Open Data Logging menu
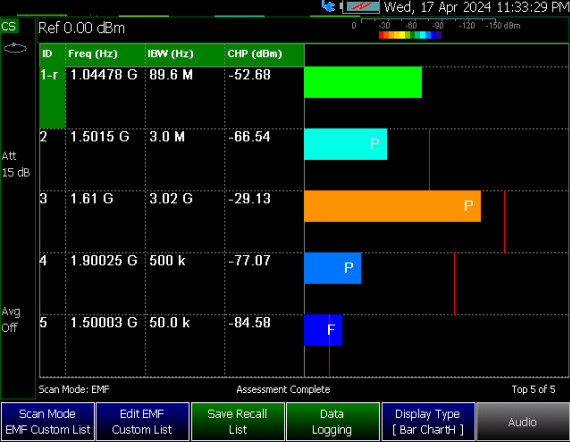Viewport: 570px width, 442px height. pos(333,422)
